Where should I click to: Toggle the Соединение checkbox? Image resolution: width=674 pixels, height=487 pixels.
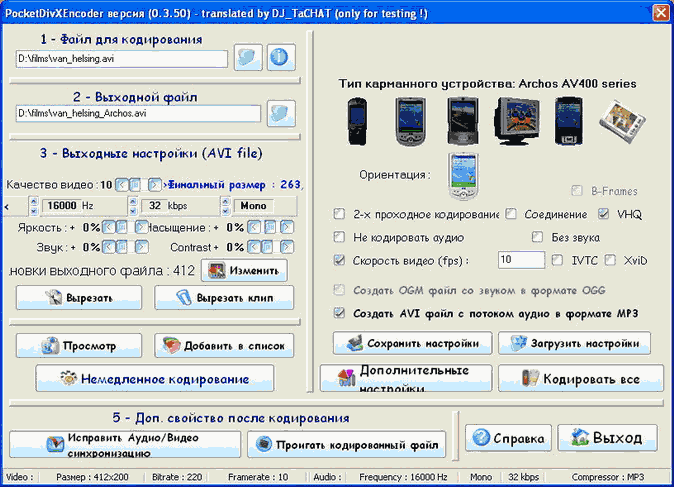point(511,214)
